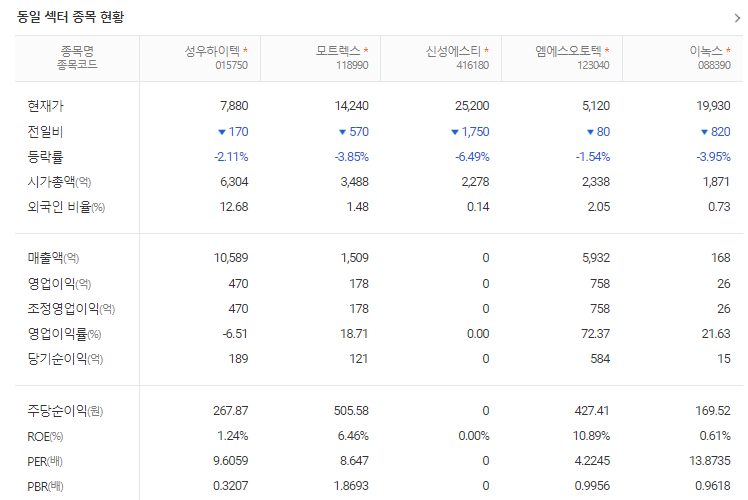This screenshot has height=500, width=748.
Task: Select stock code 015750
Action: [x=231, y=65]
